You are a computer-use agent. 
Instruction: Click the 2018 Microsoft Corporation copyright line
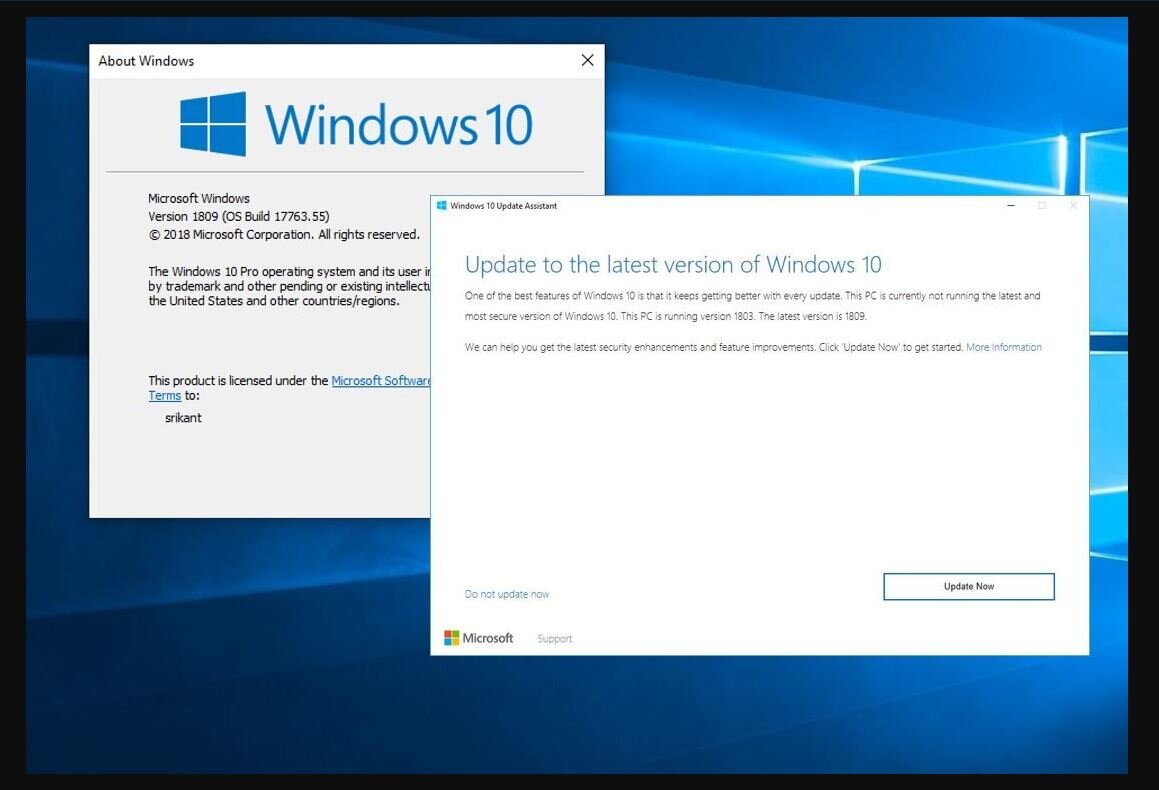[284, 234]
